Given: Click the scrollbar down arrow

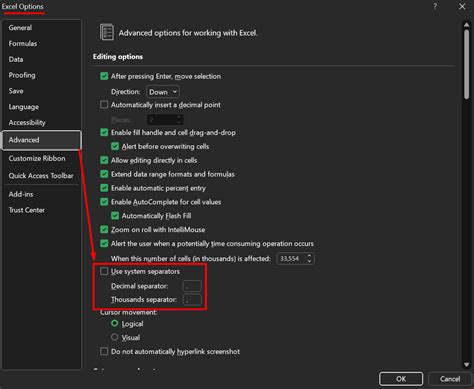Looking at the screenshot, I should [466, 365].
